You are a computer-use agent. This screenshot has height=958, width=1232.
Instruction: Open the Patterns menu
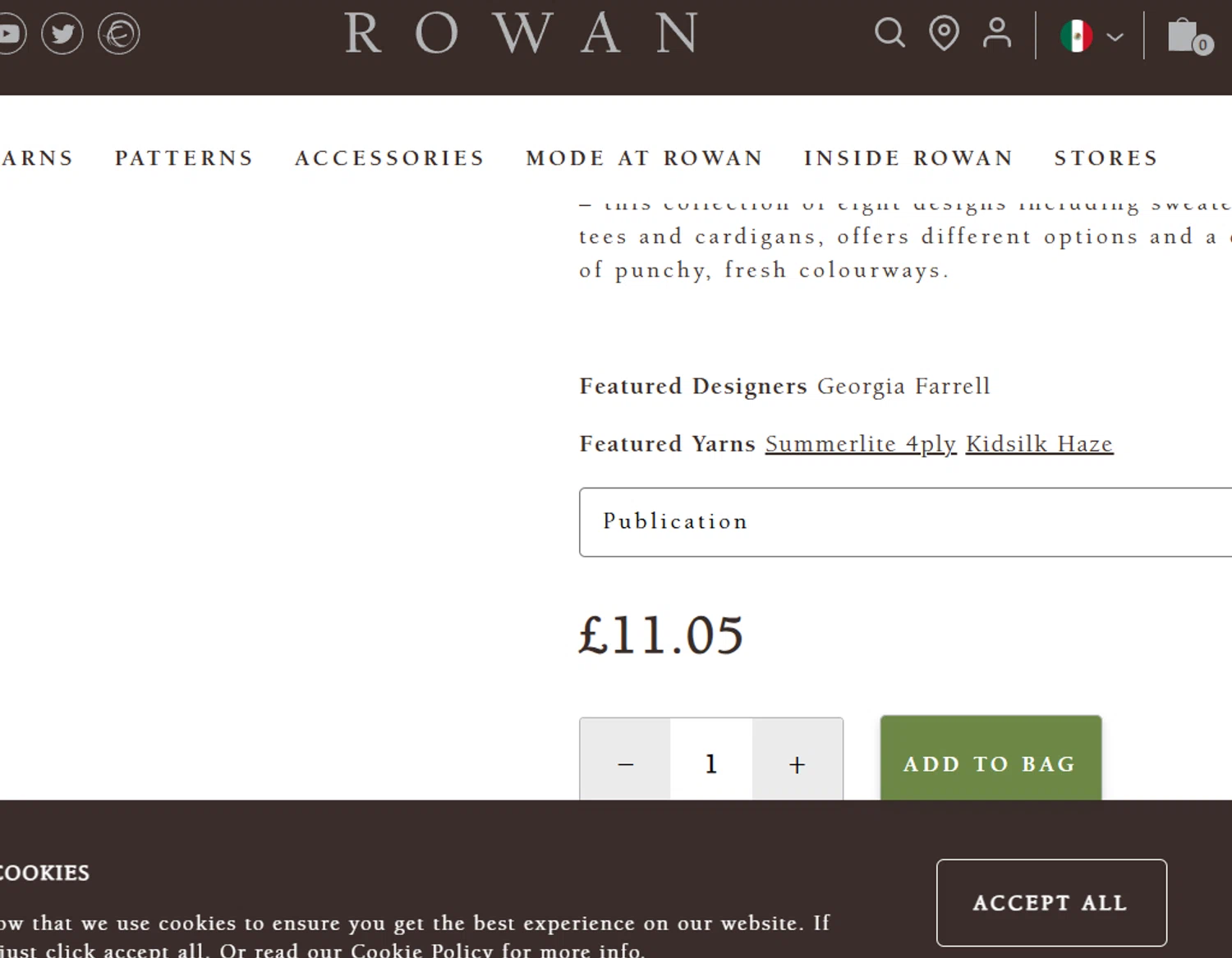[x=184, y=158]
